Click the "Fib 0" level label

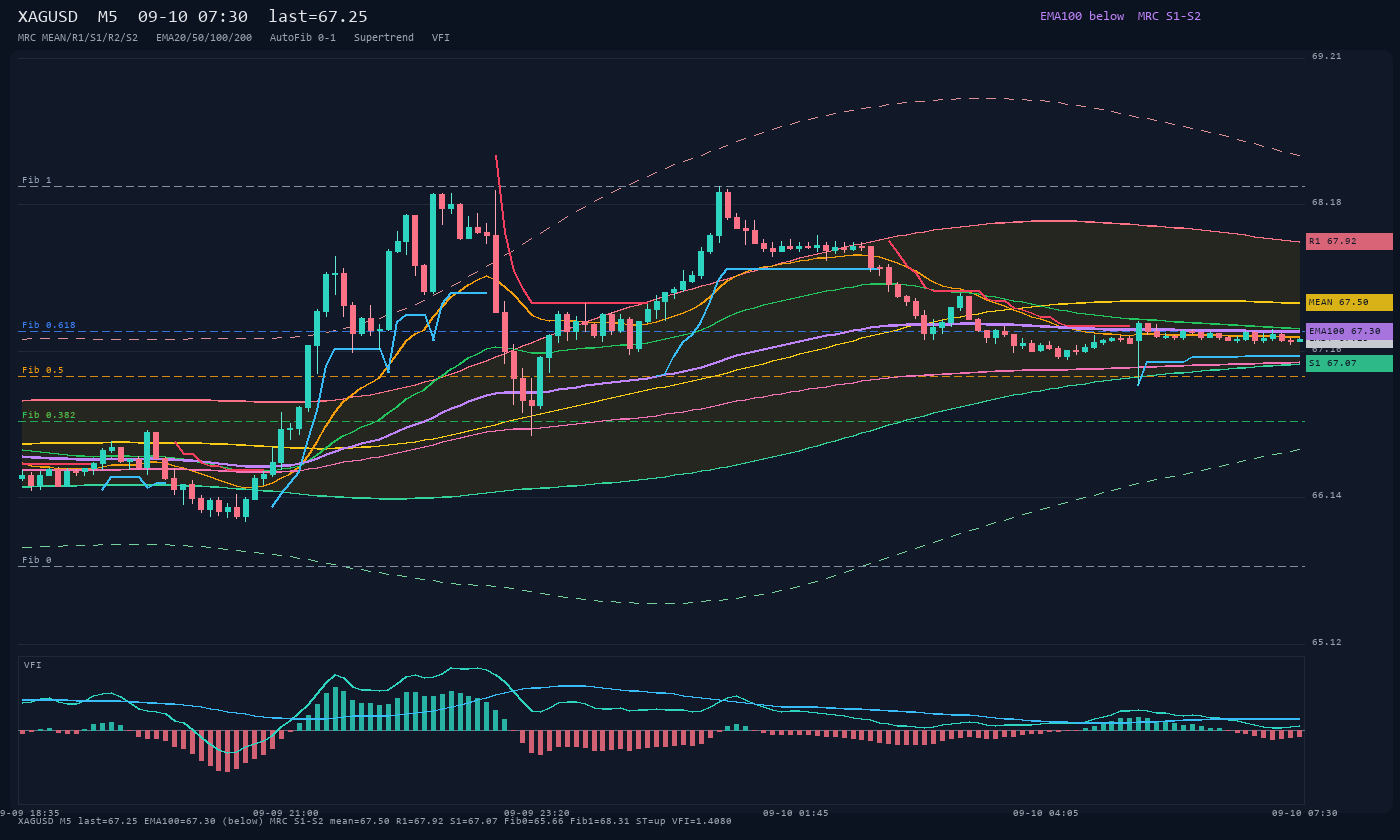pos(37,560)
